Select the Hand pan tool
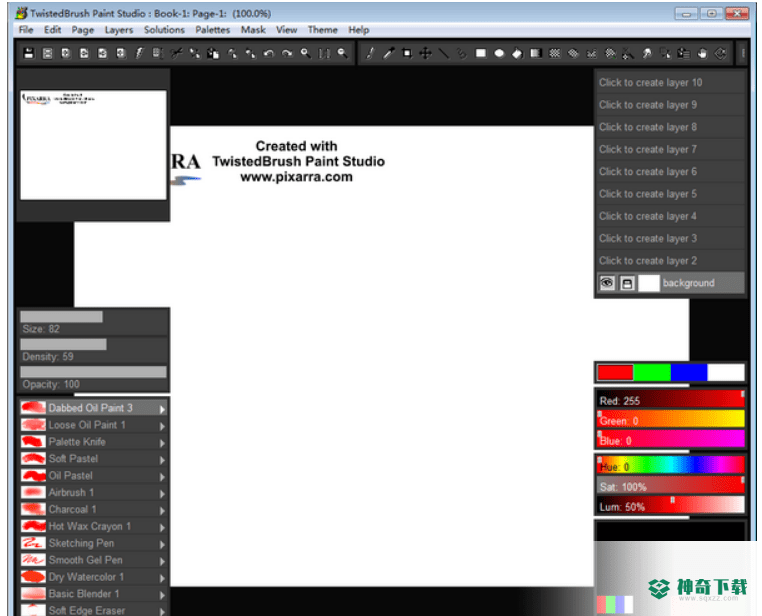 pos(702,53)
